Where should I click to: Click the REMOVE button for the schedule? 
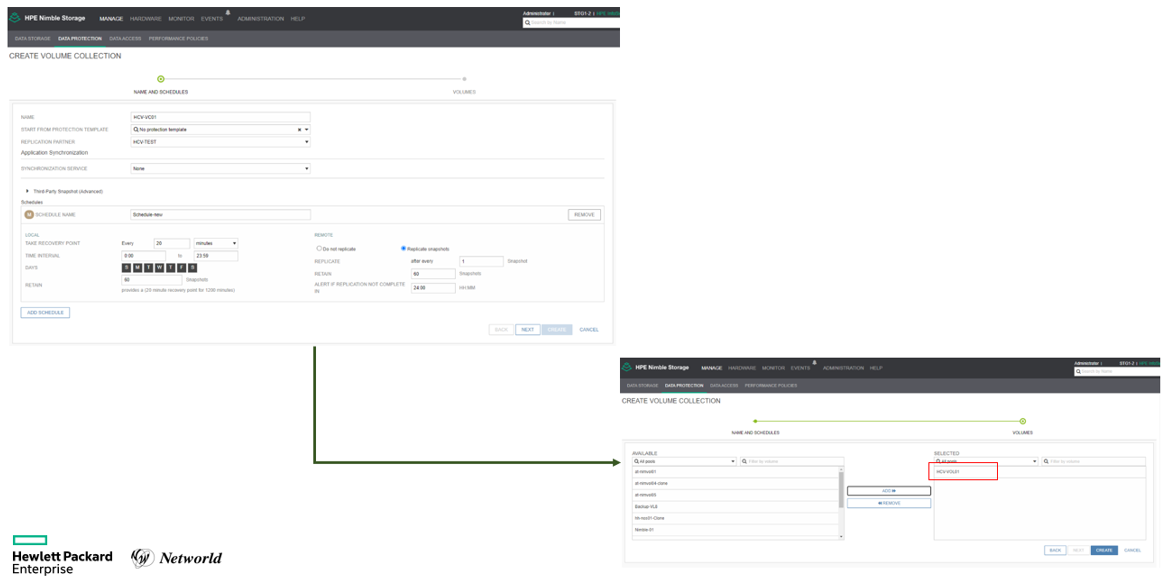(584, 214)
